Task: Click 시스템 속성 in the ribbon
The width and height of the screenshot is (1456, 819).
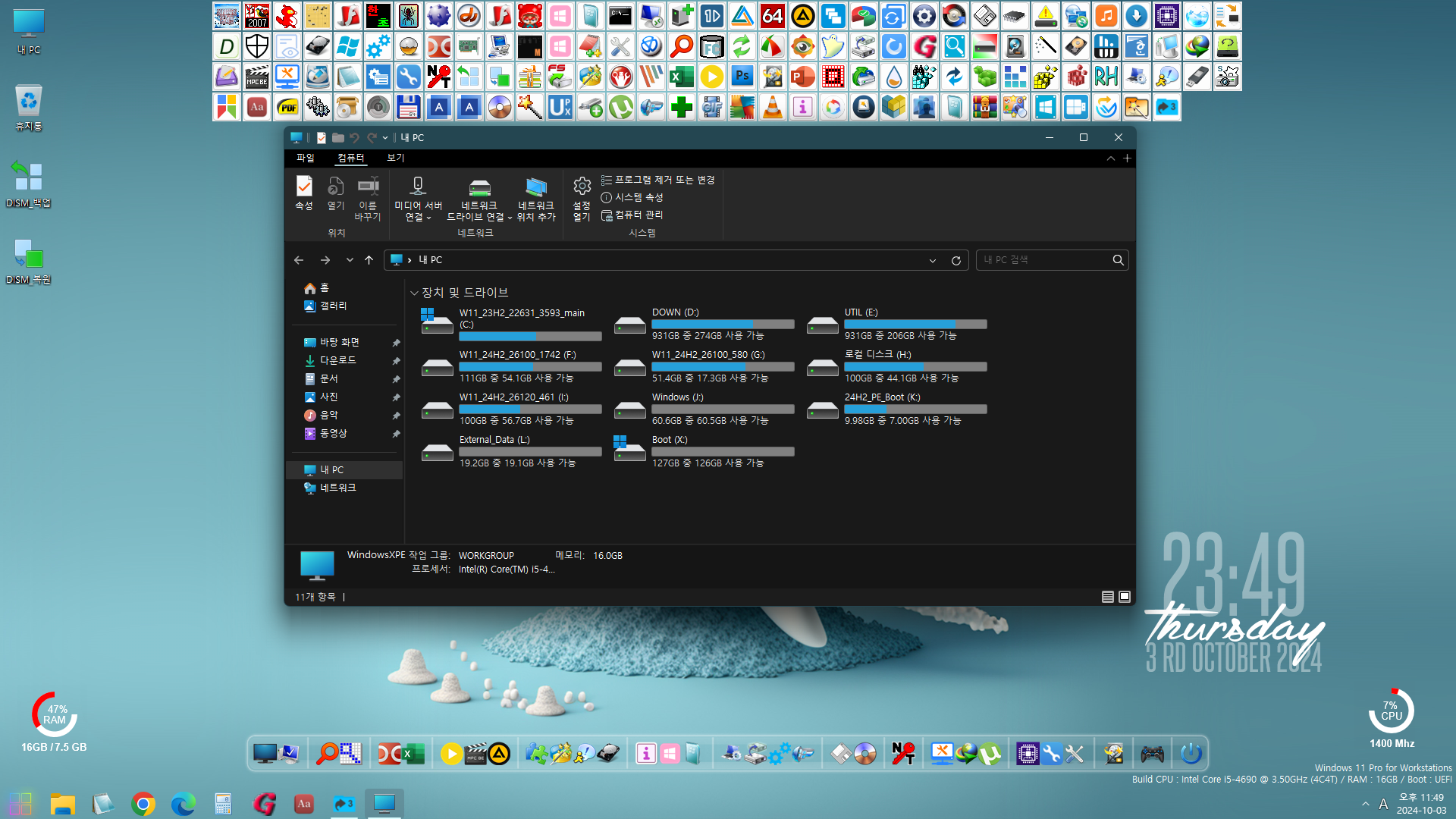Action: tap(632, 197)
